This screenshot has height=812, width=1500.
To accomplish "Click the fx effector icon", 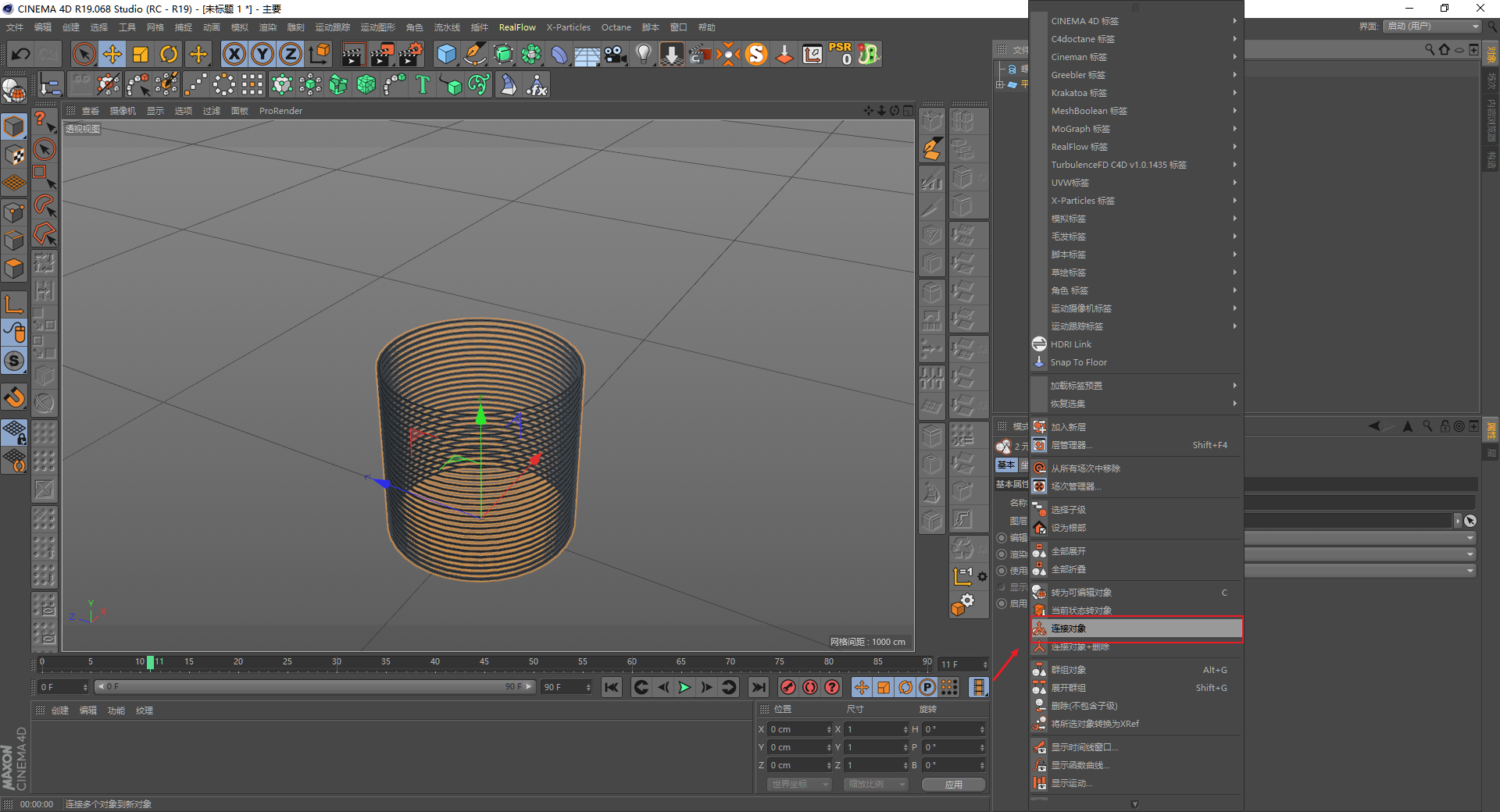I will click(537, 84).
